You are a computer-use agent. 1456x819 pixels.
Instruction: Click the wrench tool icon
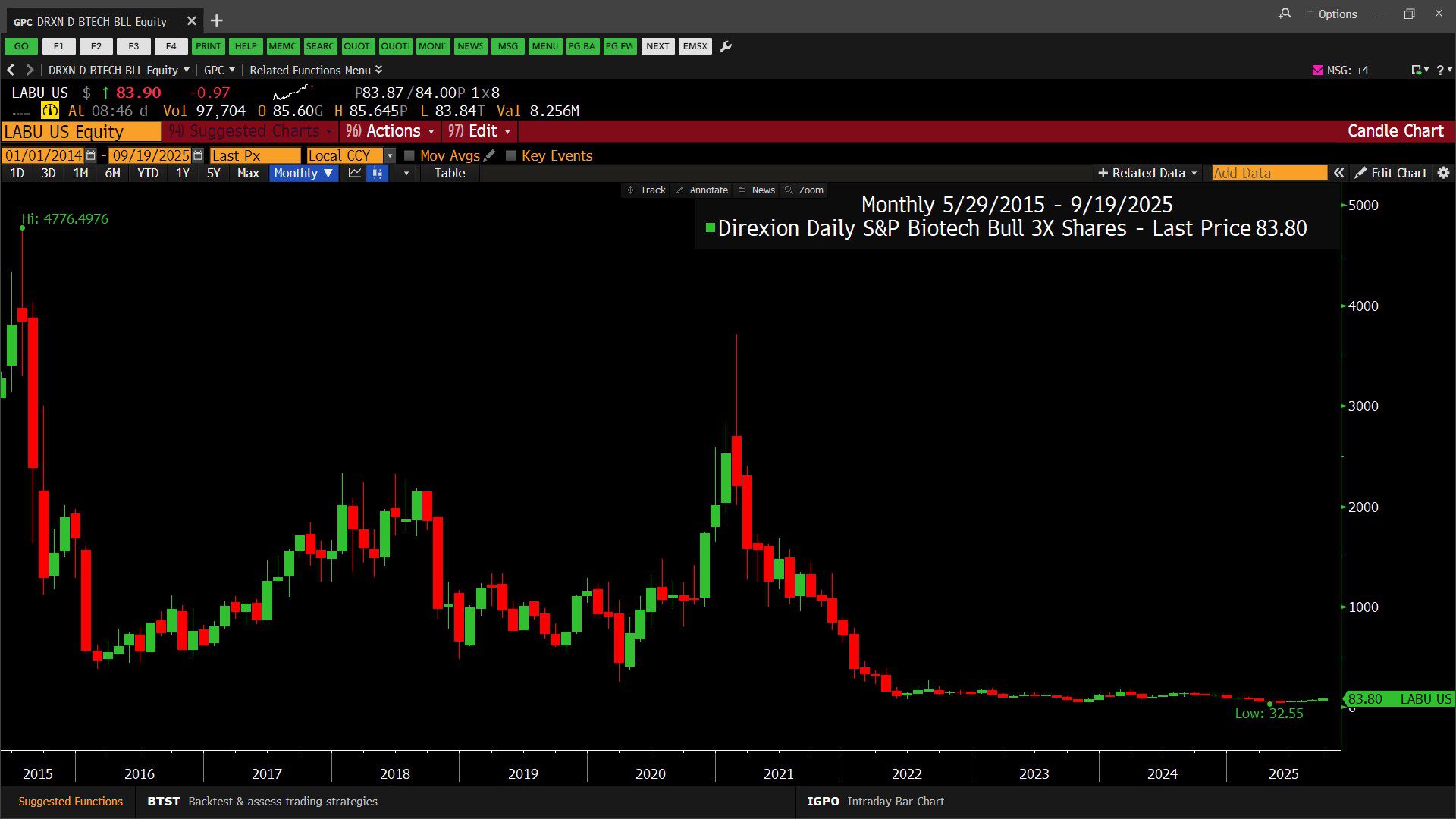(x=726, y=46)
